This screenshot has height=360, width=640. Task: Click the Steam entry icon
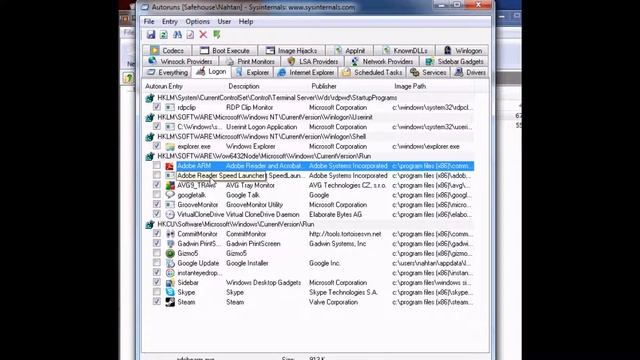click(170, 302)
